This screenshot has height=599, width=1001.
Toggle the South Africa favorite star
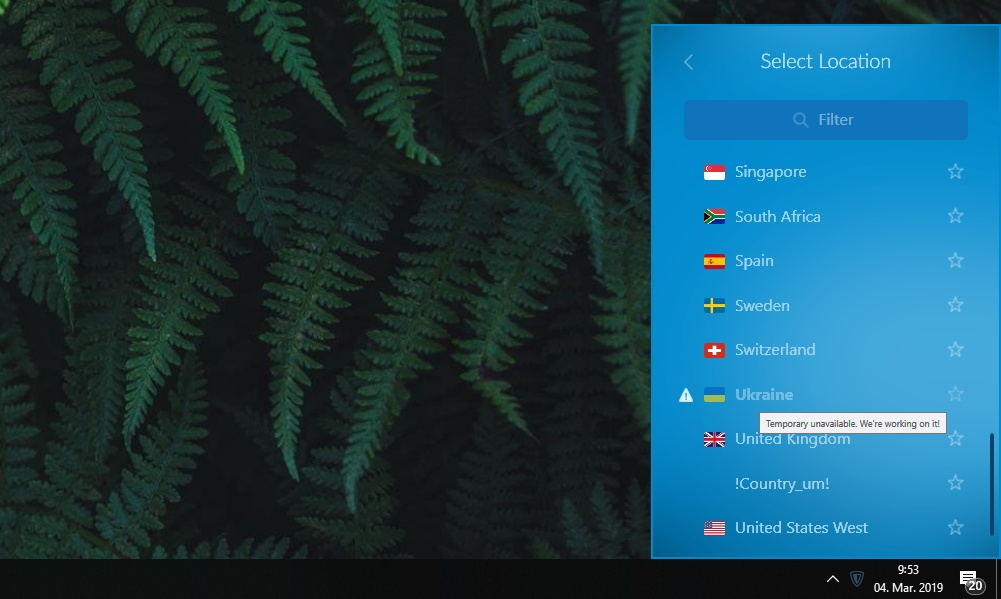click(955, 216)
